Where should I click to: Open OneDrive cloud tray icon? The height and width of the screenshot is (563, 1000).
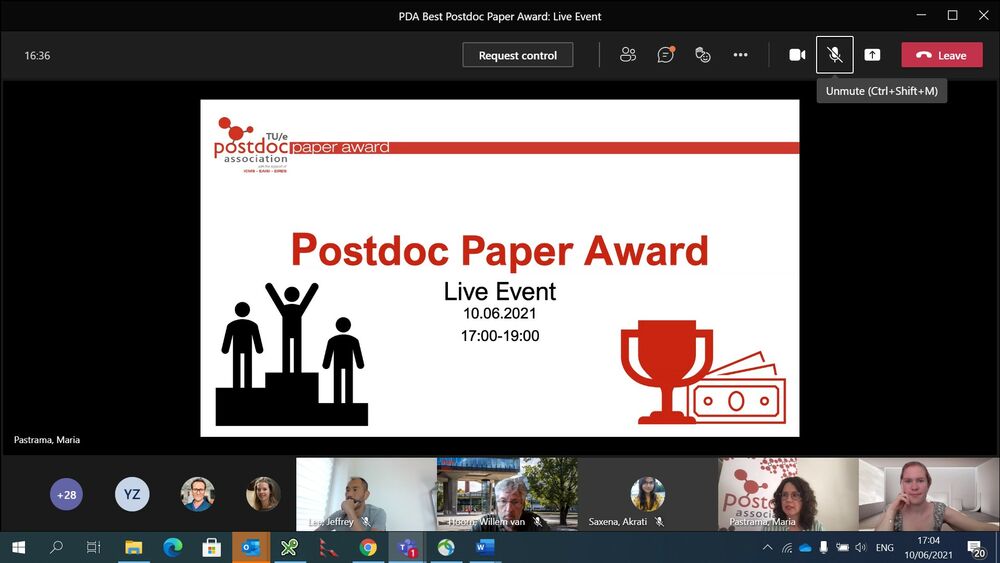pyautogui.click(x=805, y=547)
